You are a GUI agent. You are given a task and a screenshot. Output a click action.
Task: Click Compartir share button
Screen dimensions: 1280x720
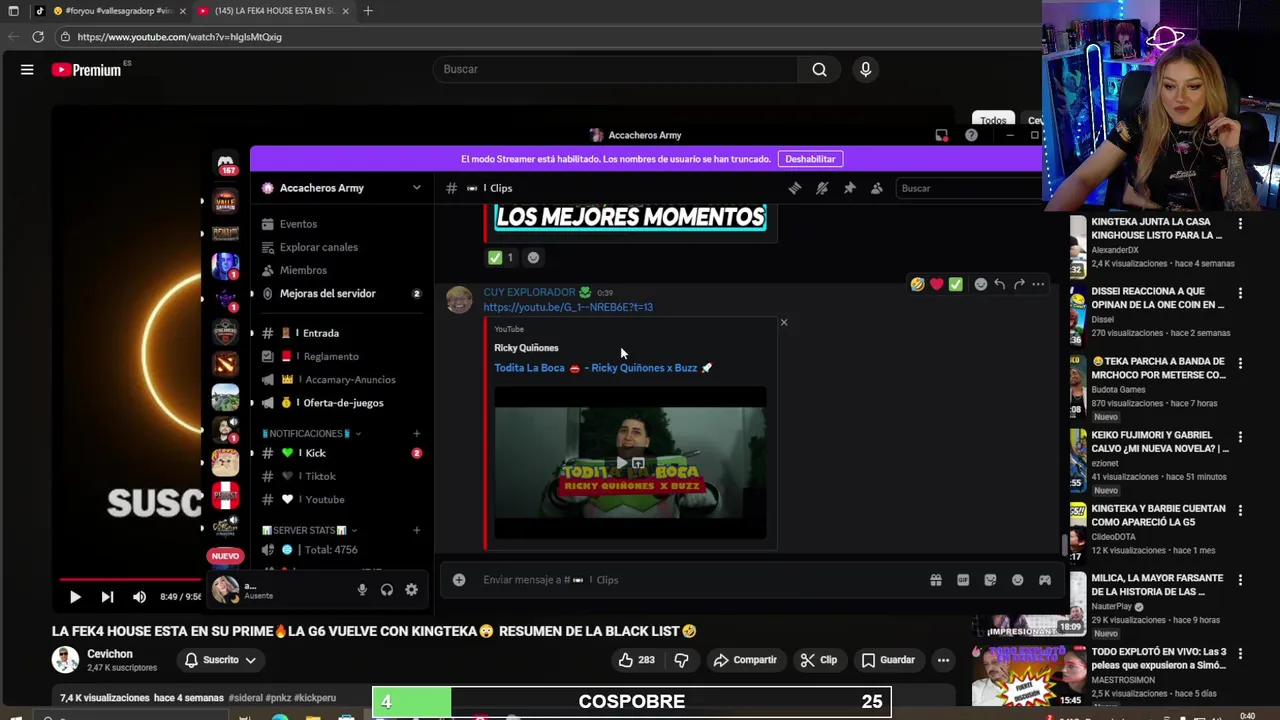[745, 660]
